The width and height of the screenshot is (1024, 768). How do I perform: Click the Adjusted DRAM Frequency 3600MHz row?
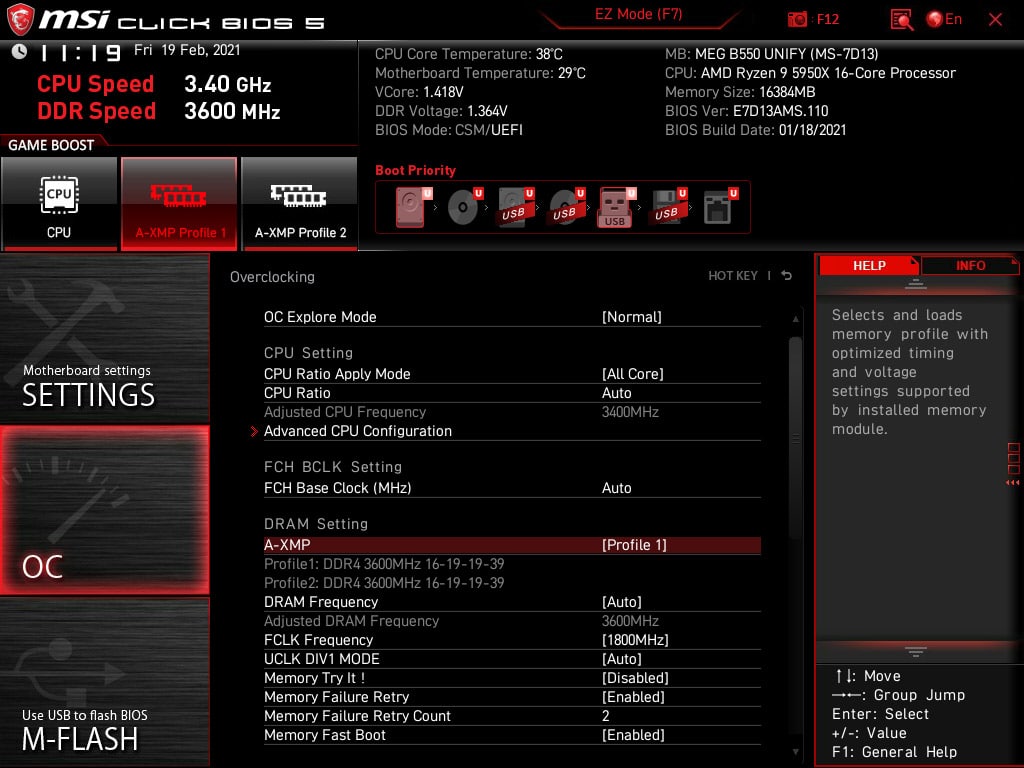pyautogui.click(x=512, y=621)
